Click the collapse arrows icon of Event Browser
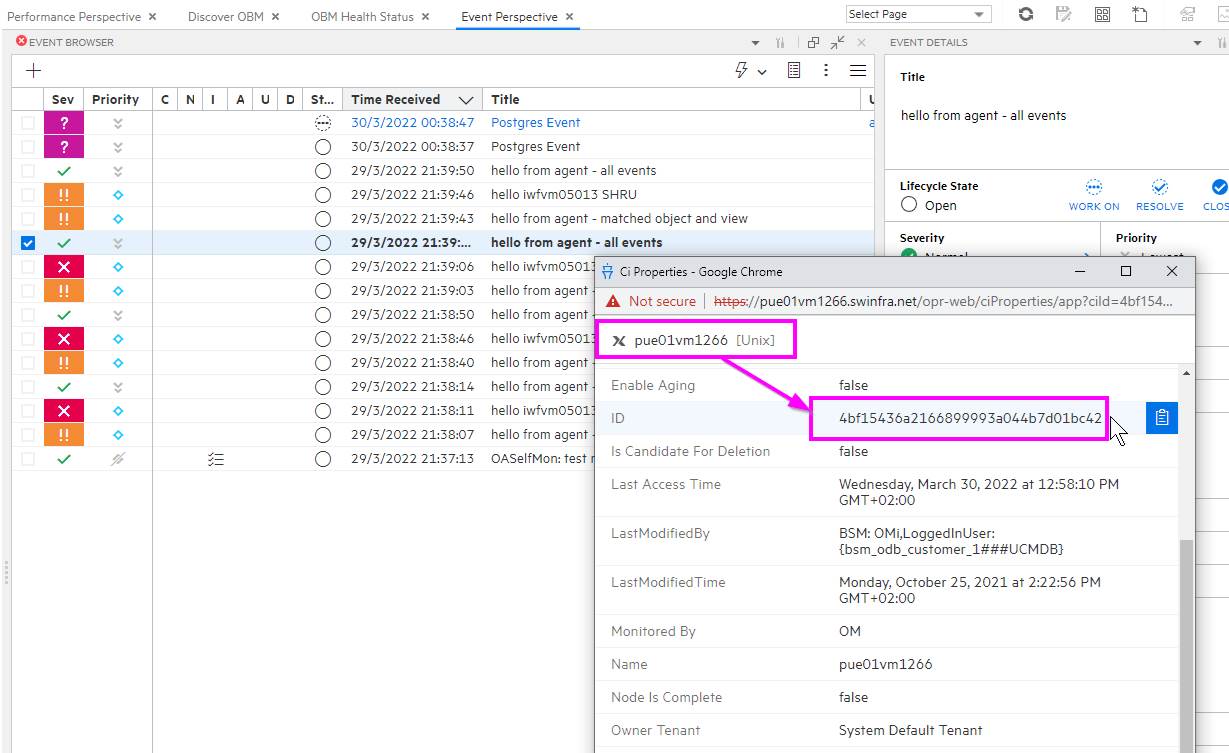Screen dimensions: 1229x753 (x=838, y=42)
